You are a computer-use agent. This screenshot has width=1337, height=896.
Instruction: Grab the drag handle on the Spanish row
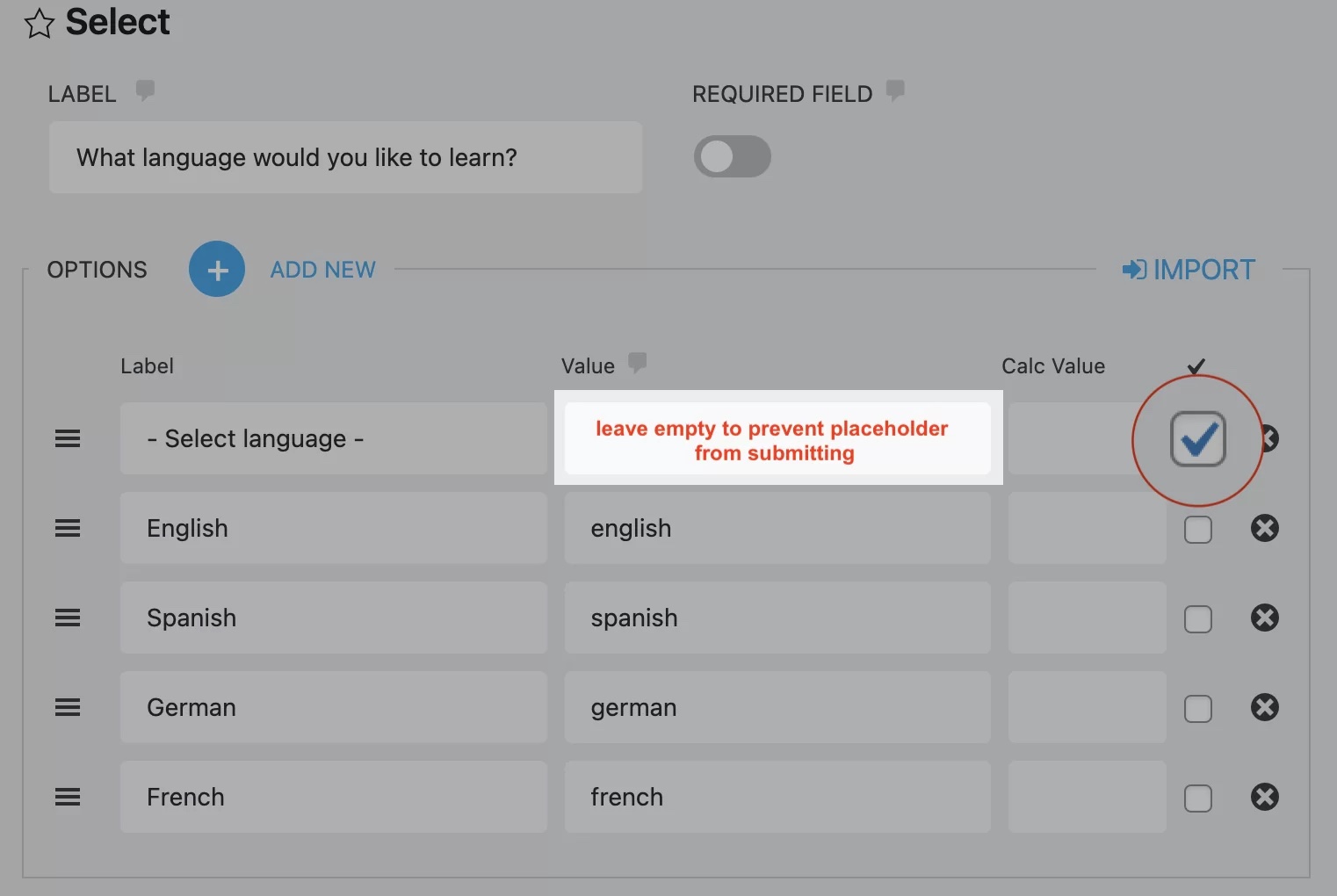tap(68, 618)
